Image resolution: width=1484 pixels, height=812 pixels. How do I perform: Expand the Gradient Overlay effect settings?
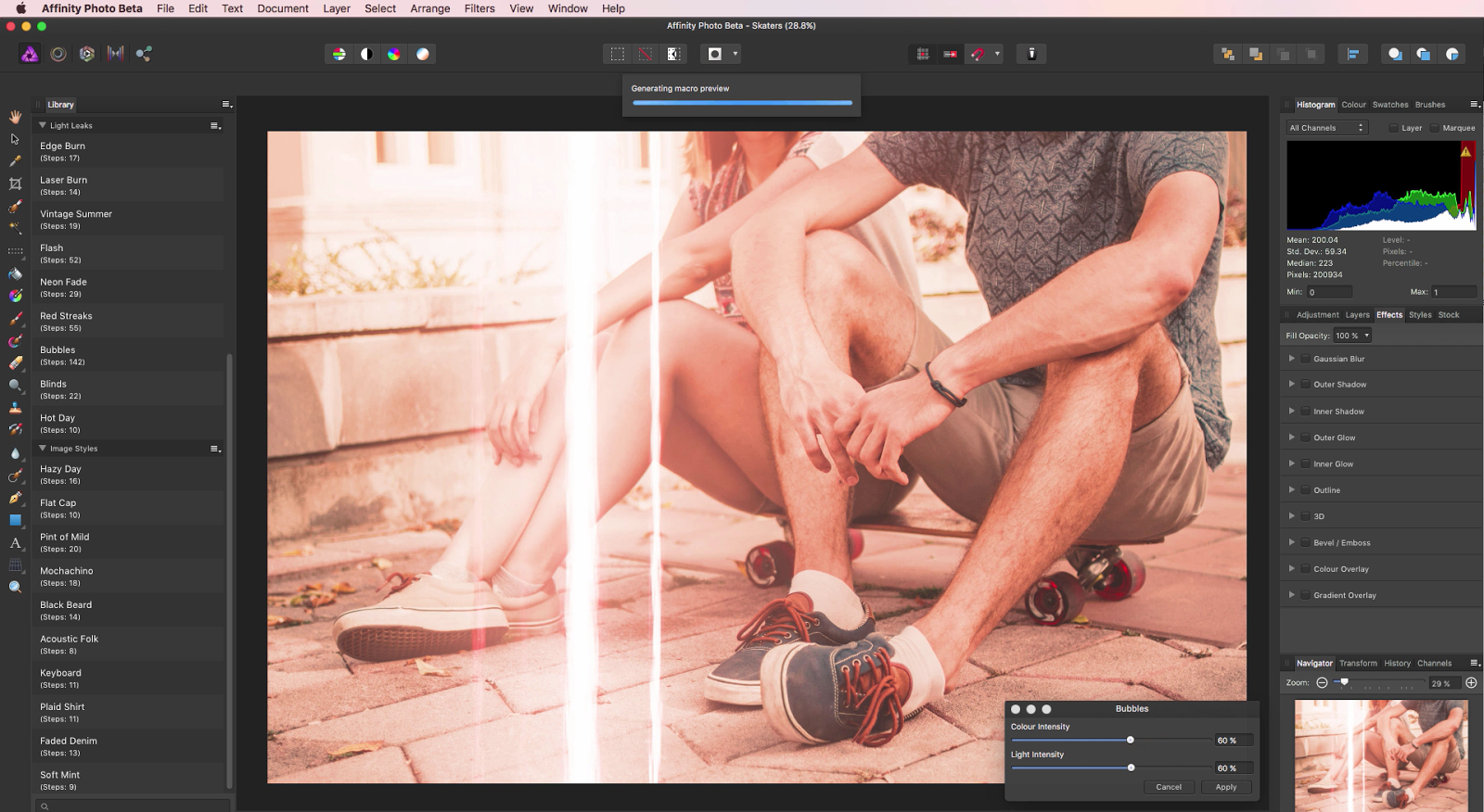(1291, 594)
